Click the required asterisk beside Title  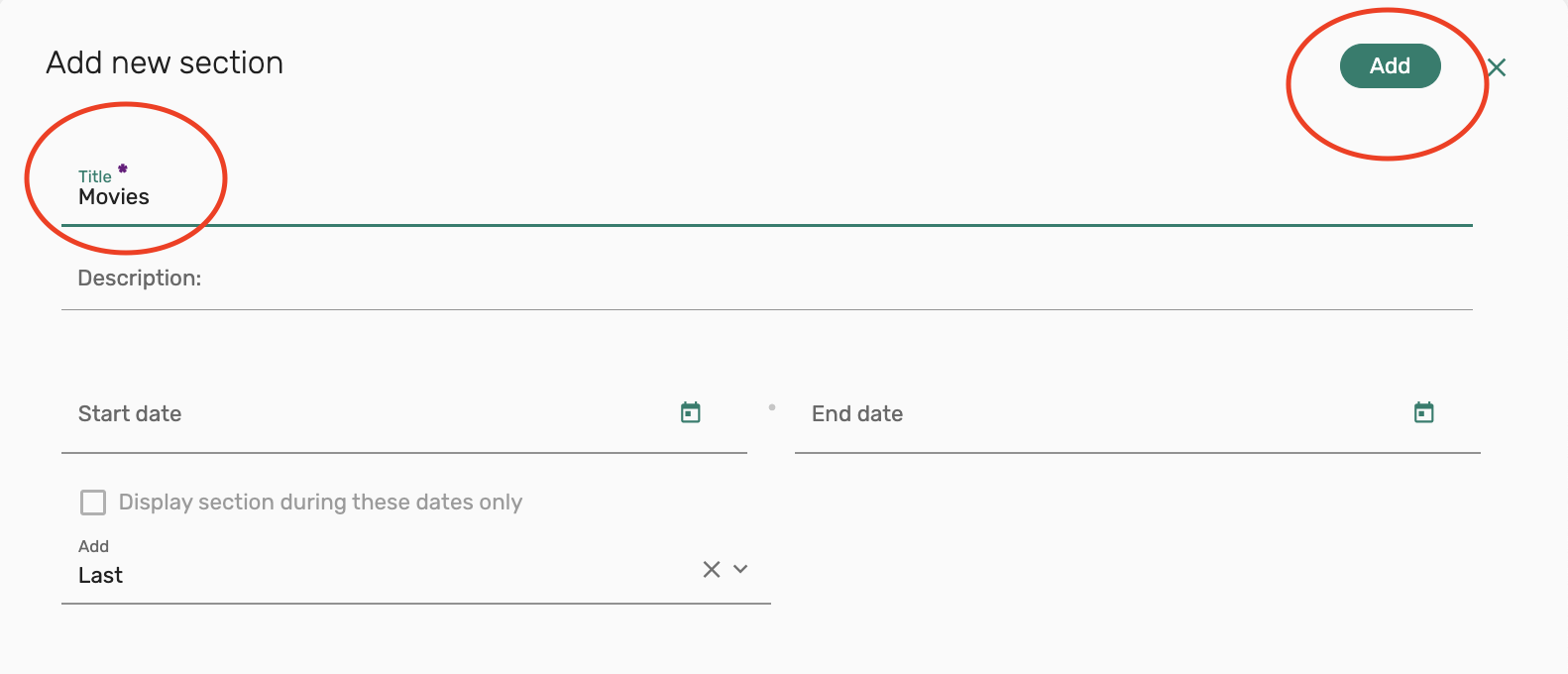point(123,168)
